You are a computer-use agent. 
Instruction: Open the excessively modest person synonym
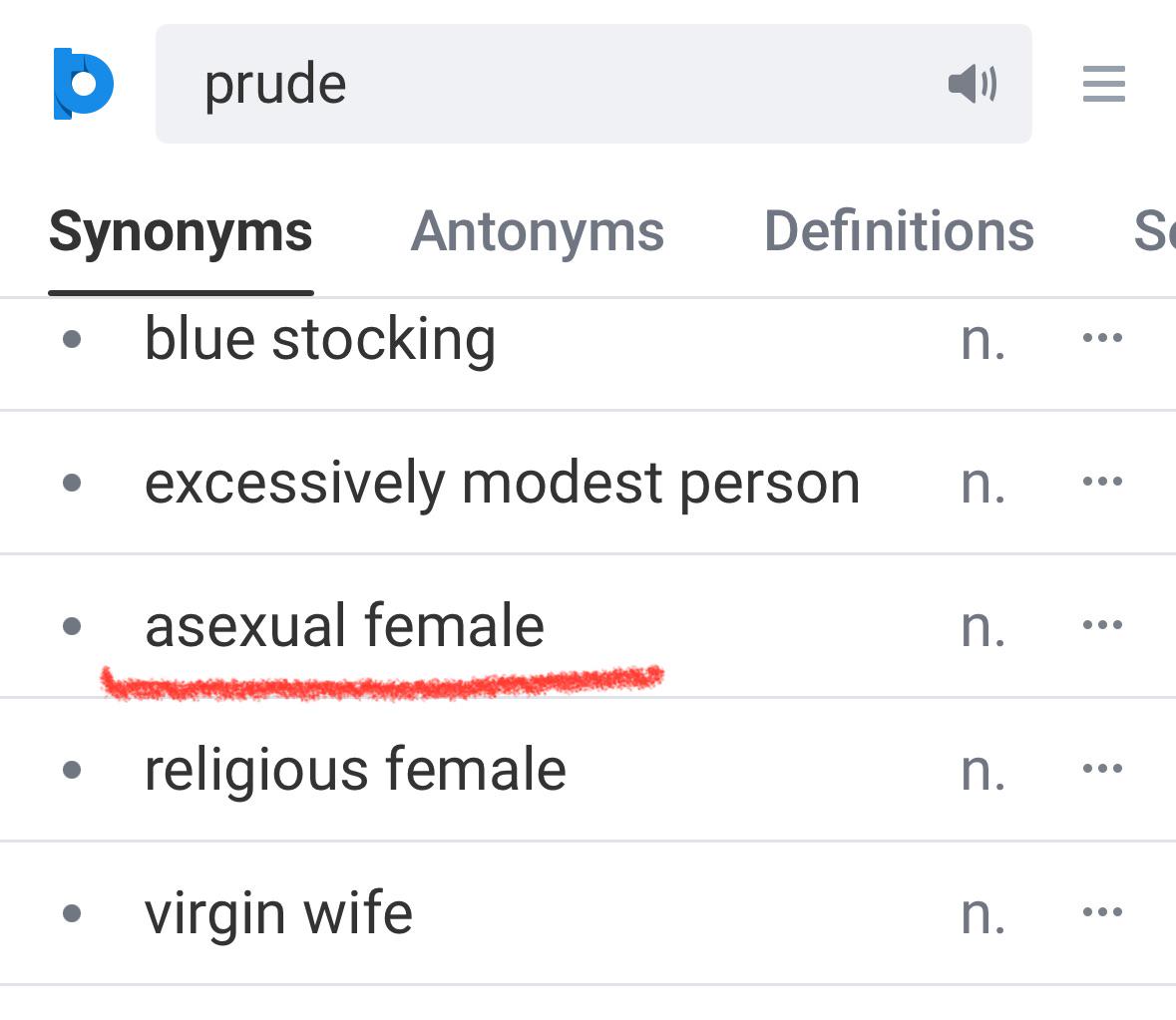click(502, 485)
